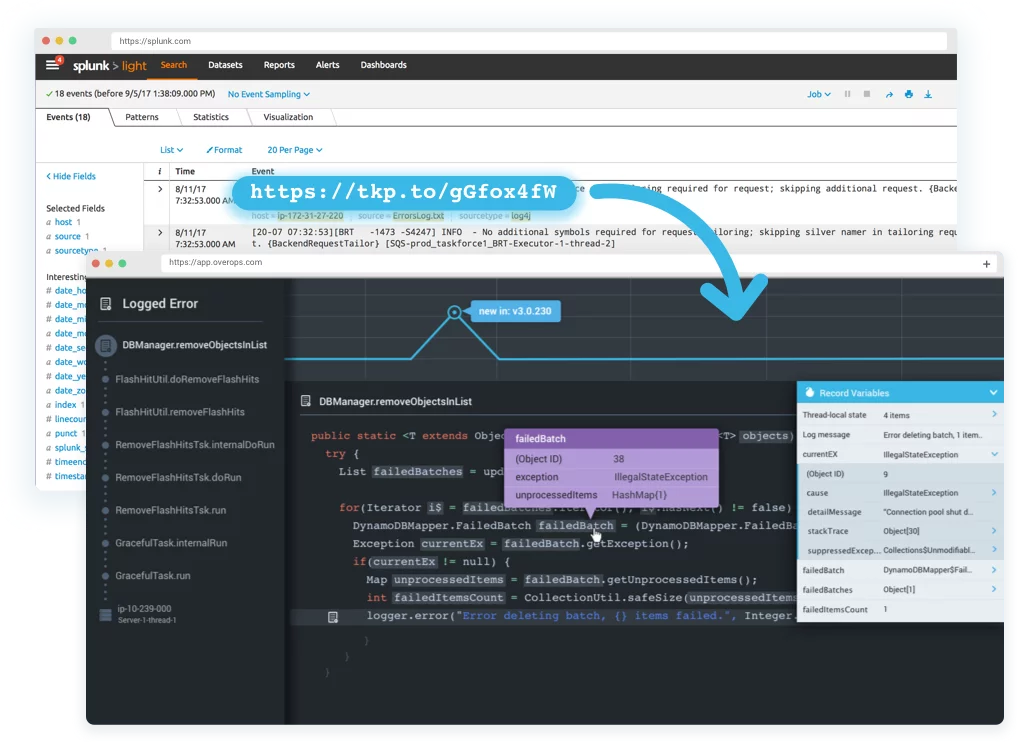Open the Datasets menu
The width and height of the screenshot is (1018, 742).
[x=225, y=65]
